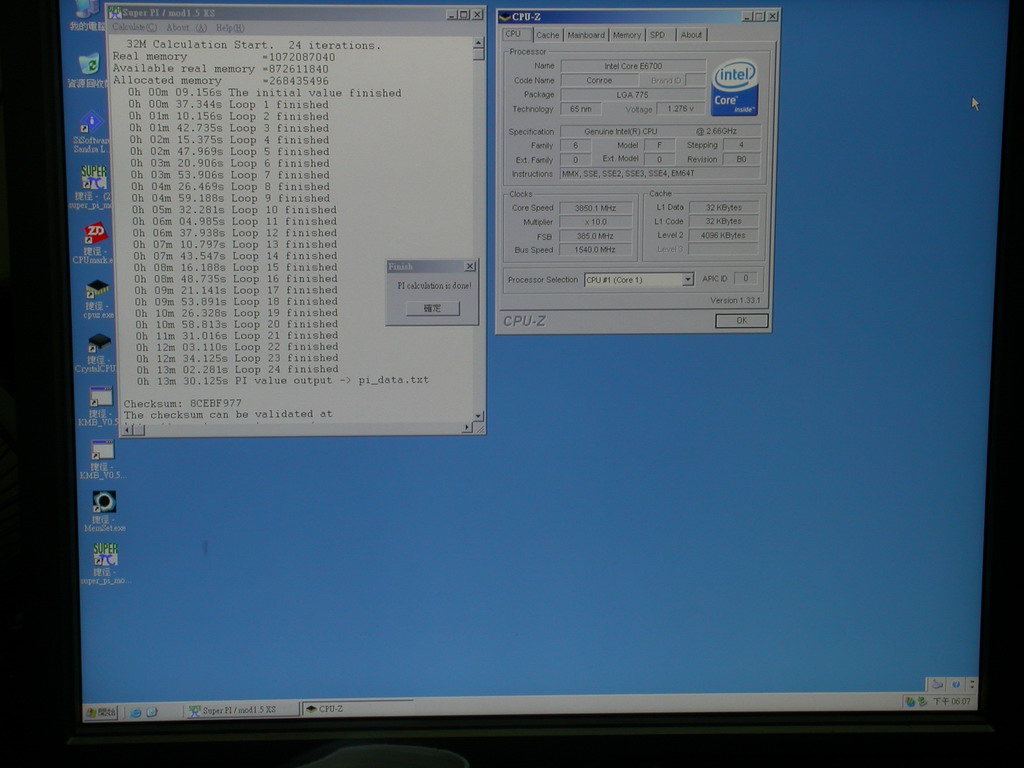The width and height of the screenshot is (1024, 768).
Task: Open the My Computer desktop icon
Action: point(87,14)
